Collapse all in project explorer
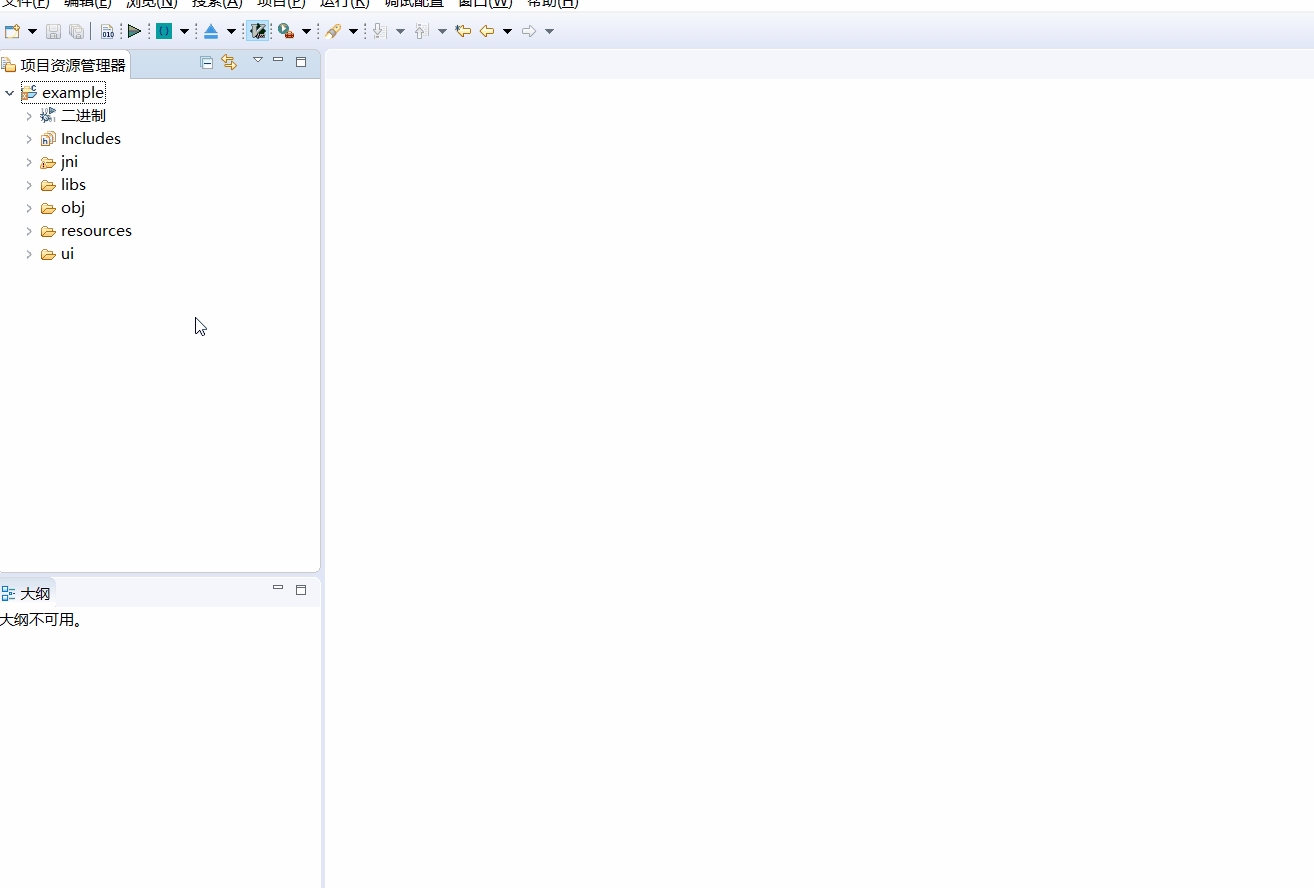The width and height of the screenshot is (1314, 888). [x=207, y=62]
